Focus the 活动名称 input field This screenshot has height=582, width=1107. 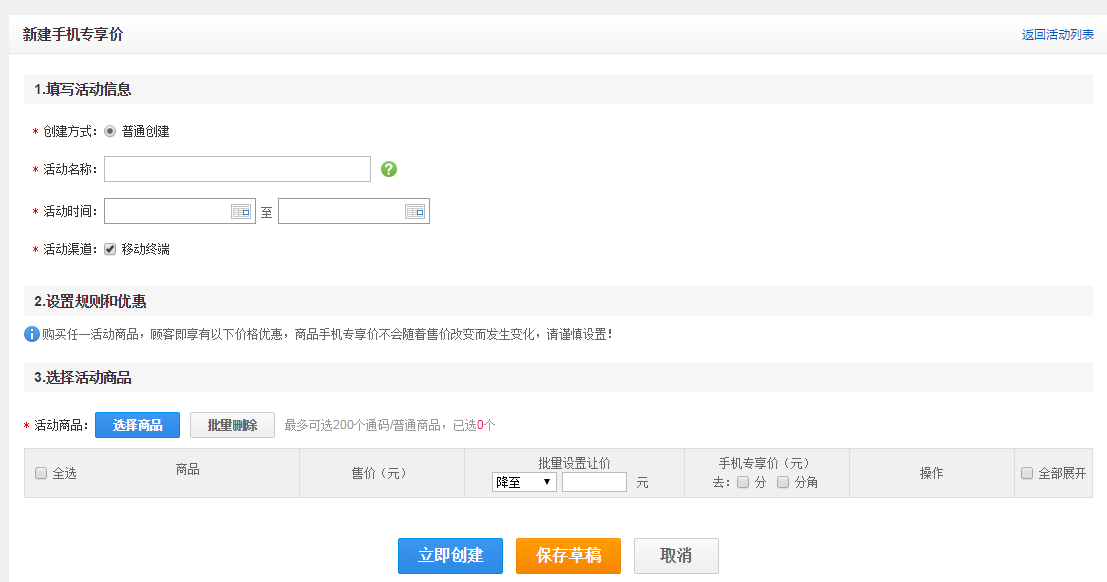click(237, 169)
